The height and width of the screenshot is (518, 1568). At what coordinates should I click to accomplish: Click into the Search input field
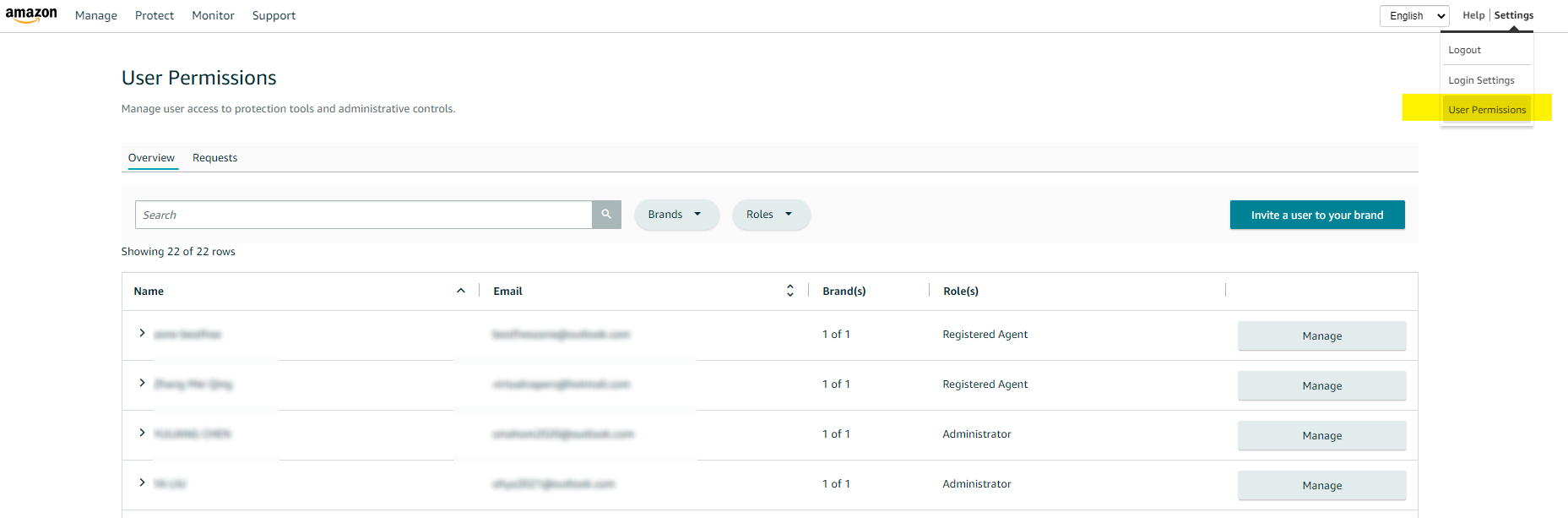point(363,215)
